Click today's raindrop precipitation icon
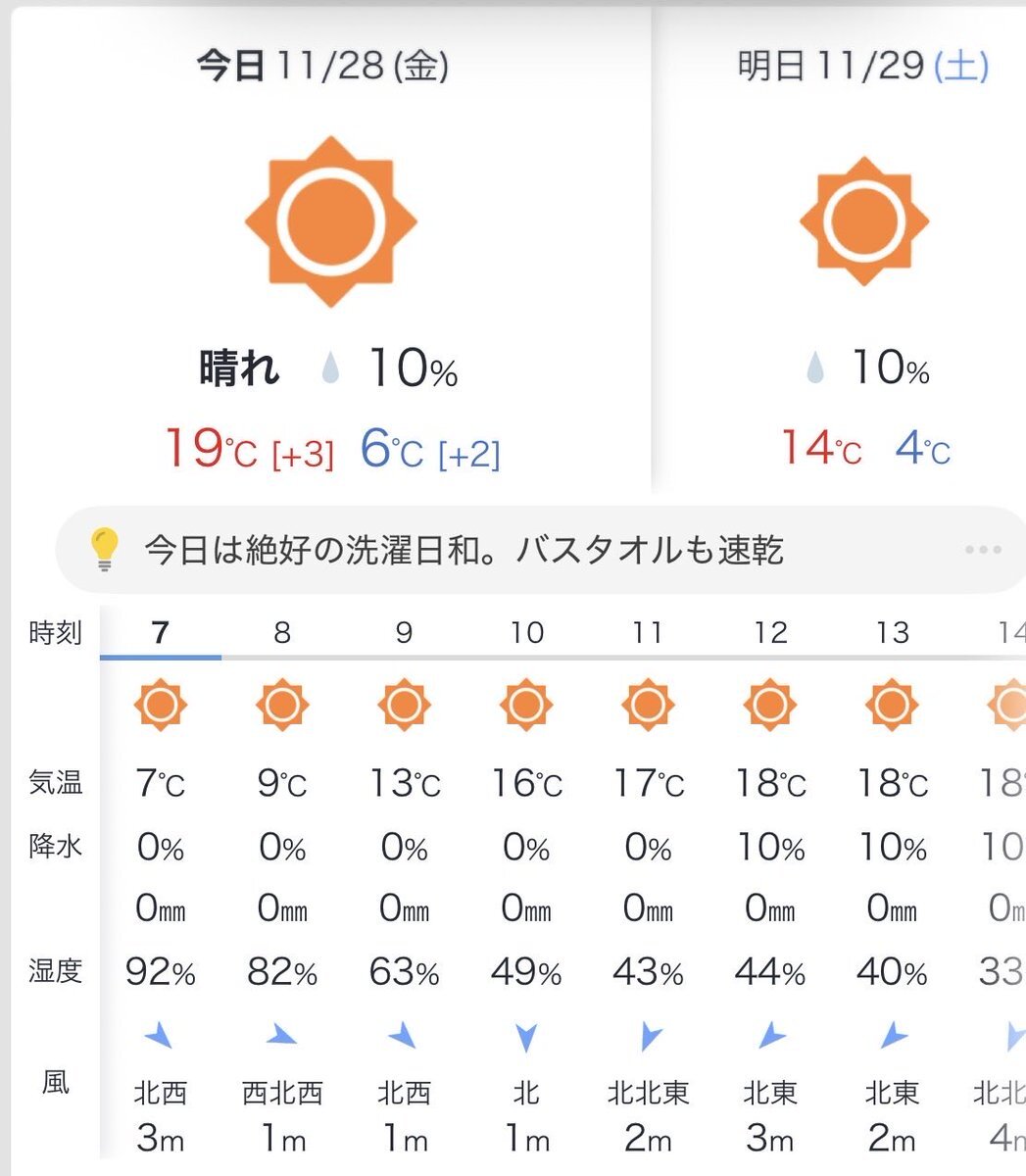This screenshot has width=1026, height=1176. click(330, 369)
